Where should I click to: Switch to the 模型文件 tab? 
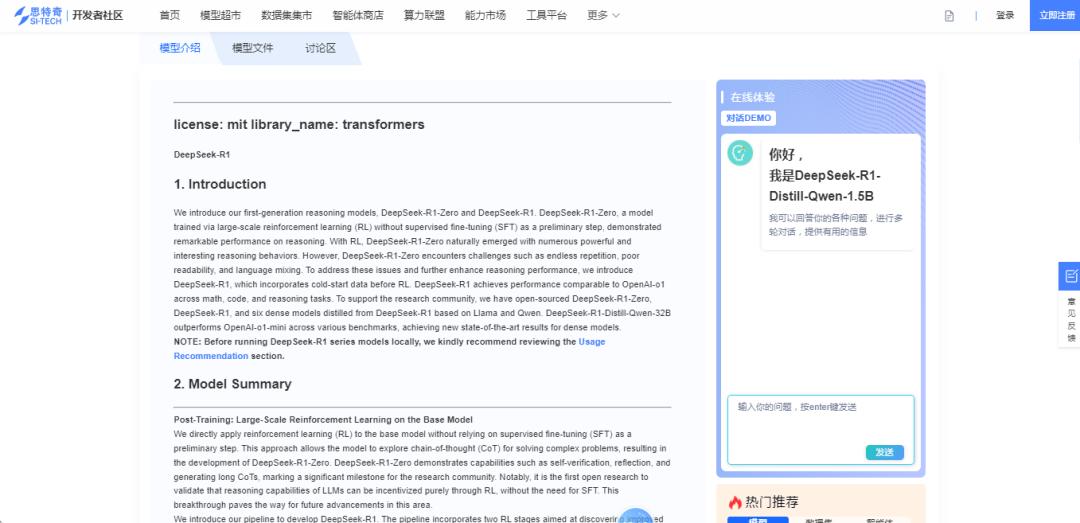click(253, 48)
